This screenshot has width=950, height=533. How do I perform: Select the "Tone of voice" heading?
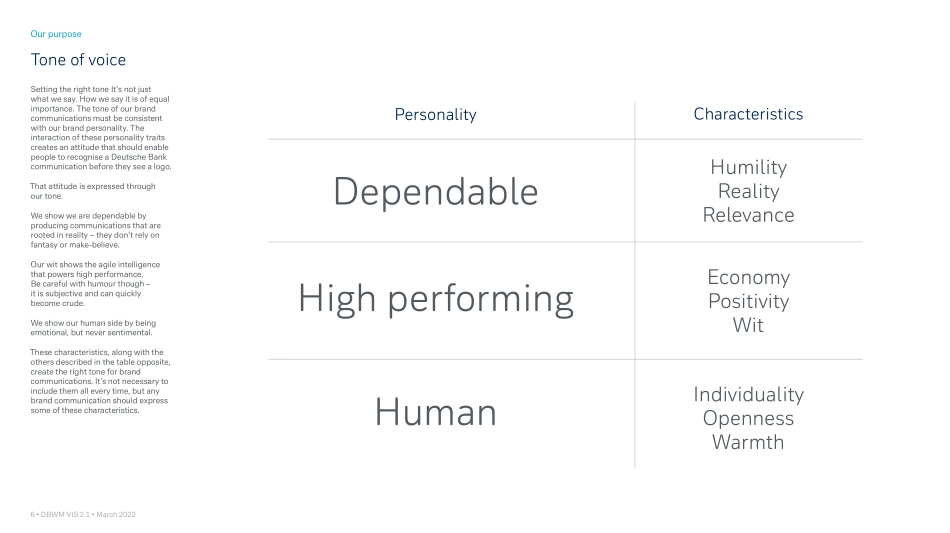[78, 60]
